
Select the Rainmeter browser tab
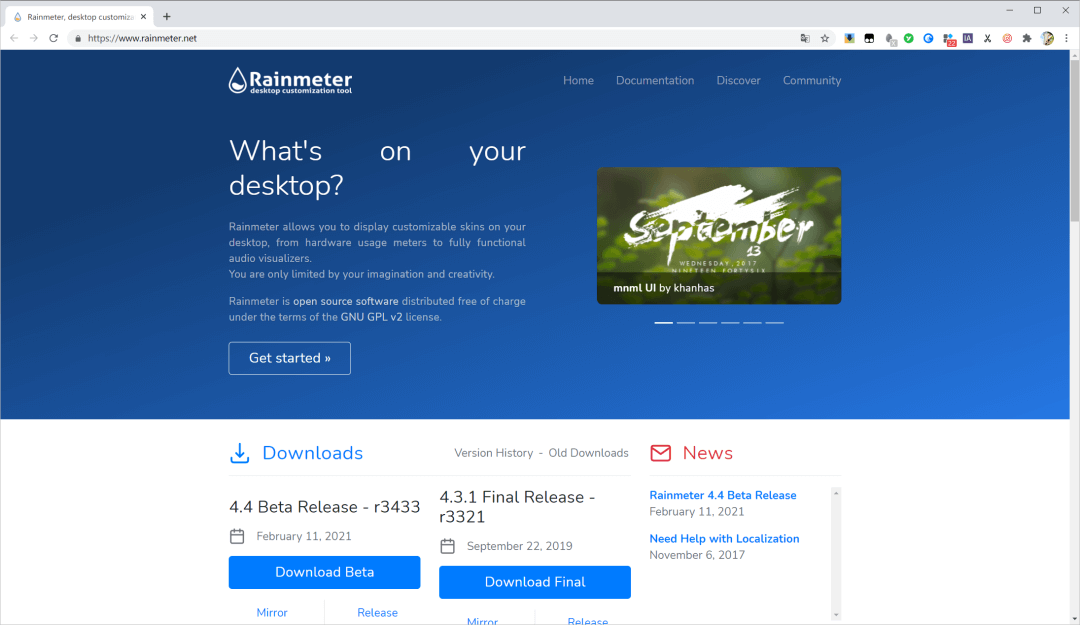pyautogui.click(x=80, y=17)
